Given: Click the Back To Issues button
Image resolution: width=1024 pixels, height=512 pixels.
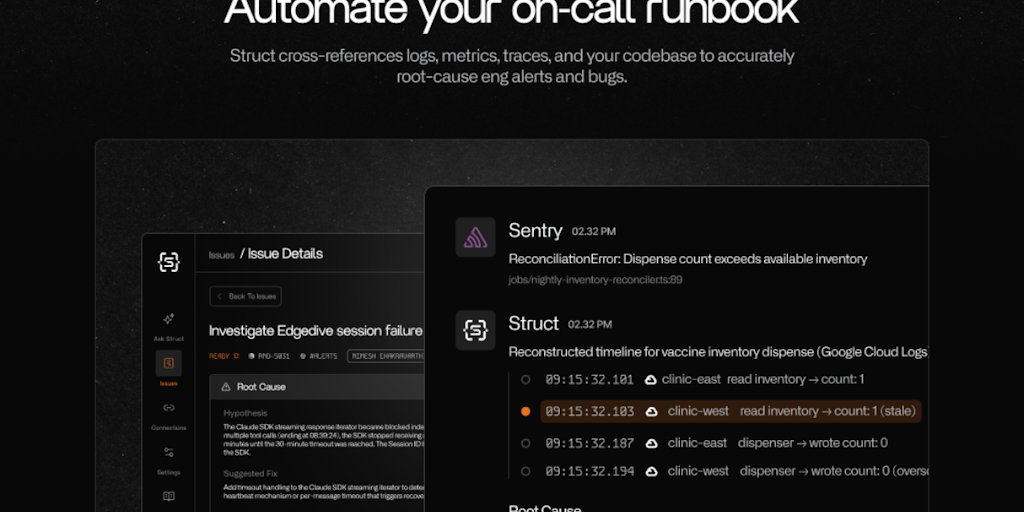Looking at the screenshot, I should (246, 296).
